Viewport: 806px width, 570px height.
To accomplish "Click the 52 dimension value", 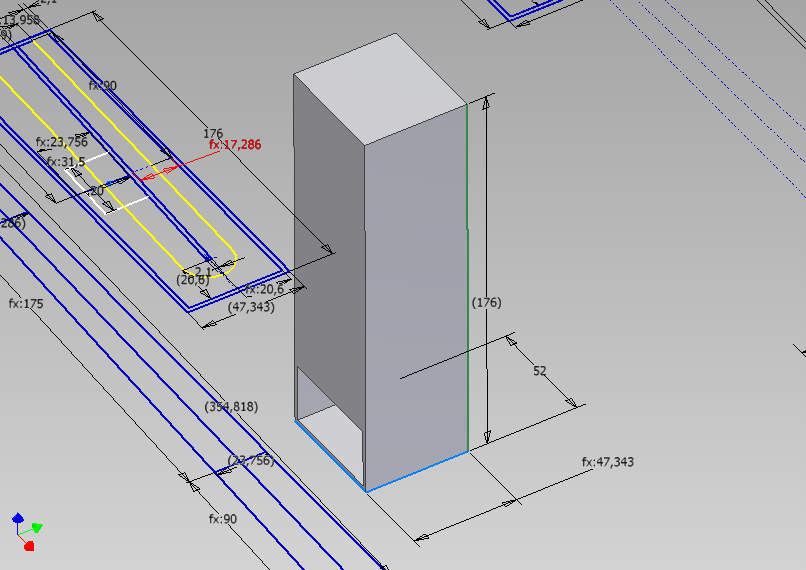I will [x=539, y=371].
